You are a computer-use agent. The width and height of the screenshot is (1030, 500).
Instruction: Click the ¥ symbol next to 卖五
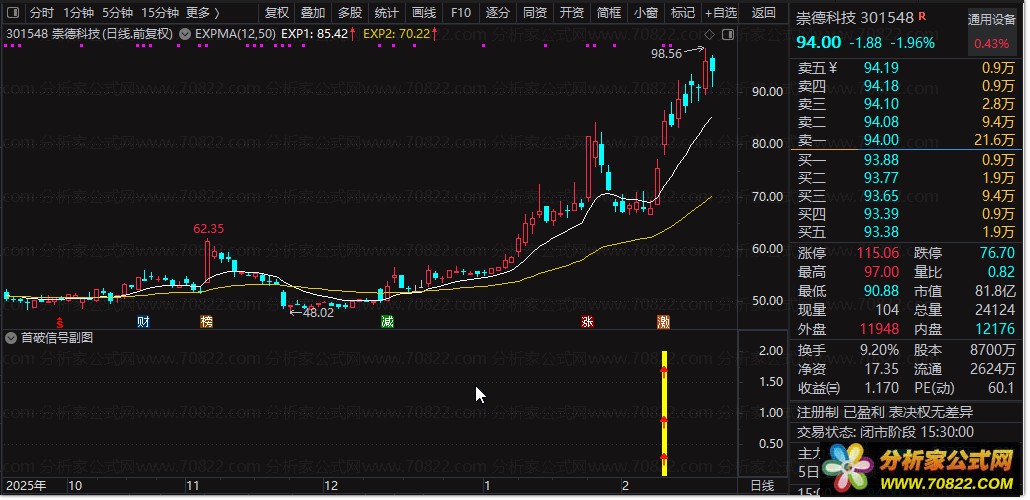pyautogui.click(x=834, y=67)
